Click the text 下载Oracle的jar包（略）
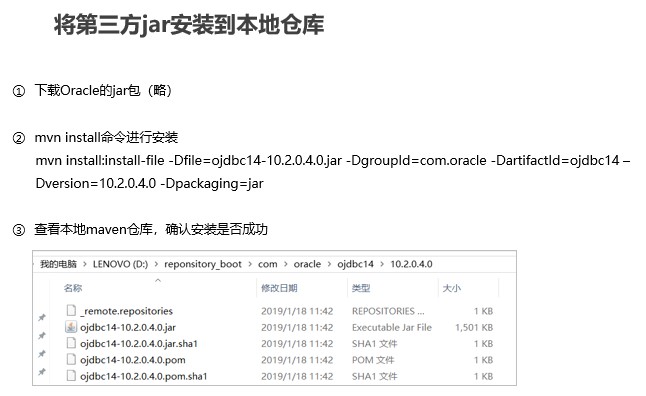 coord(103,90)
